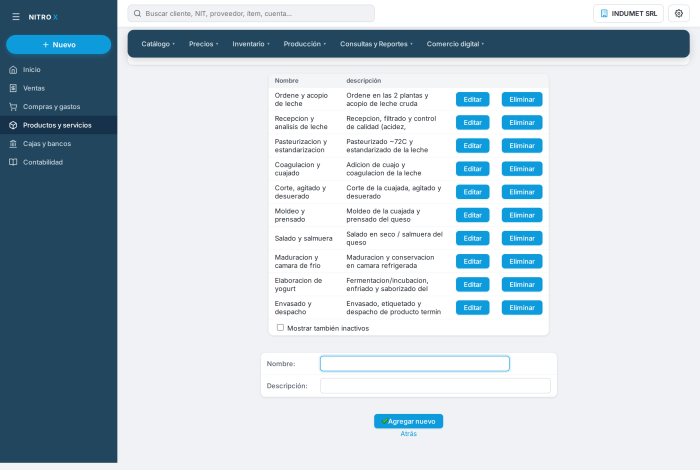
Task: Click the Nuevo button
Action: click(58, 45)
